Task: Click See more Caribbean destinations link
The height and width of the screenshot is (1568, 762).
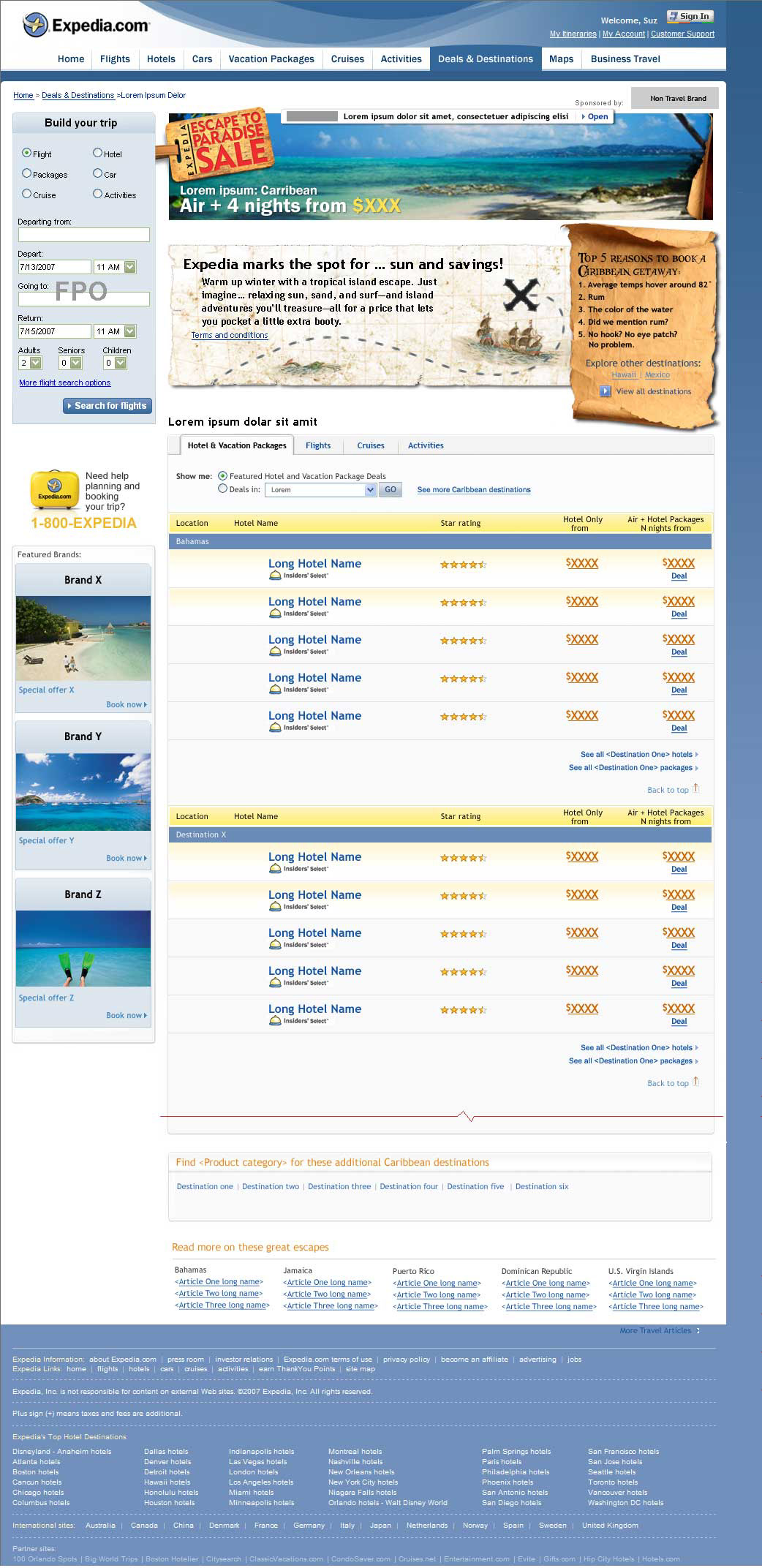Action: (474, 490)
